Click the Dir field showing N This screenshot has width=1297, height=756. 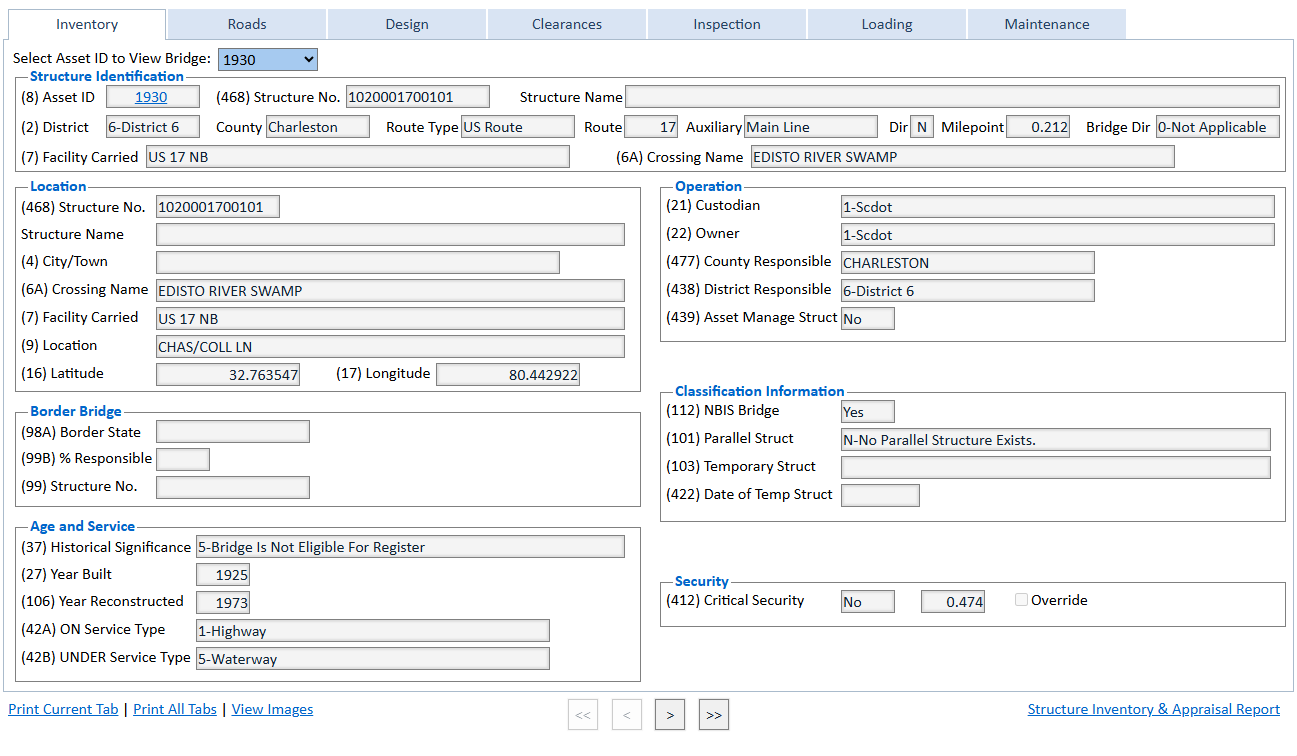point(922,127)
